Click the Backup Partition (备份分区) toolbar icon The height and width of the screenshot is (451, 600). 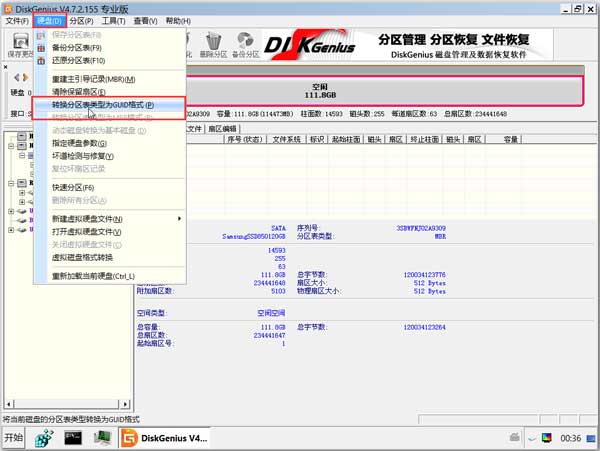click(x=246, y=45)
